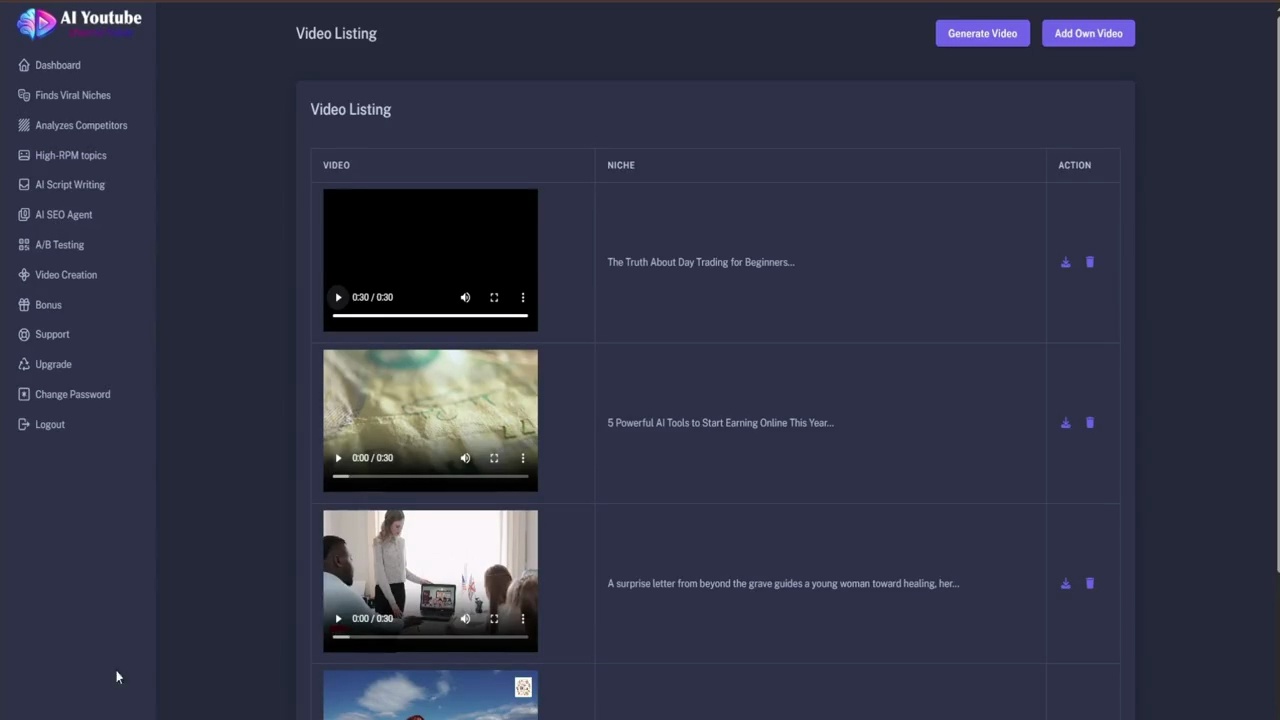This screenshot has width=1280, height=720.
Task: Log out via the Logout link
Action: coord(50,425)
